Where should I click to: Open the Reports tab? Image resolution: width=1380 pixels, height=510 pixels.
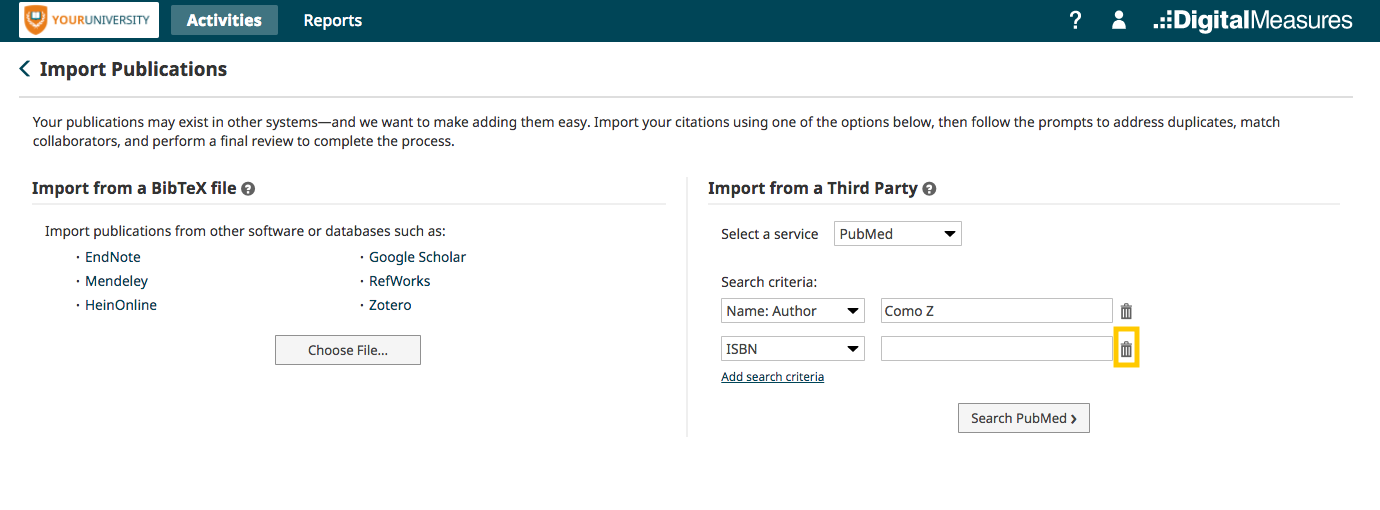[333, 20]
